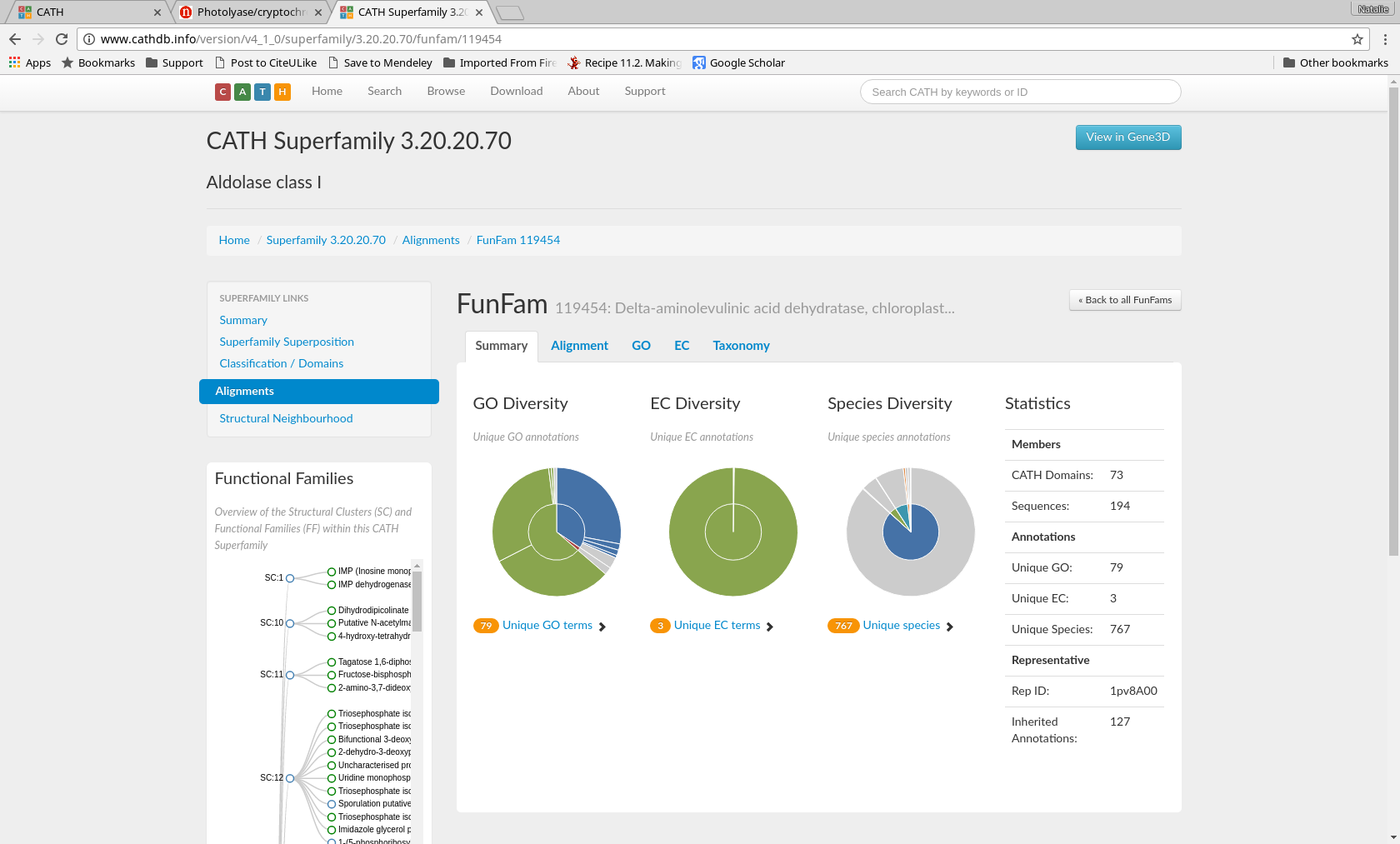Click the SC:10 cluster node

pos(290,623)
